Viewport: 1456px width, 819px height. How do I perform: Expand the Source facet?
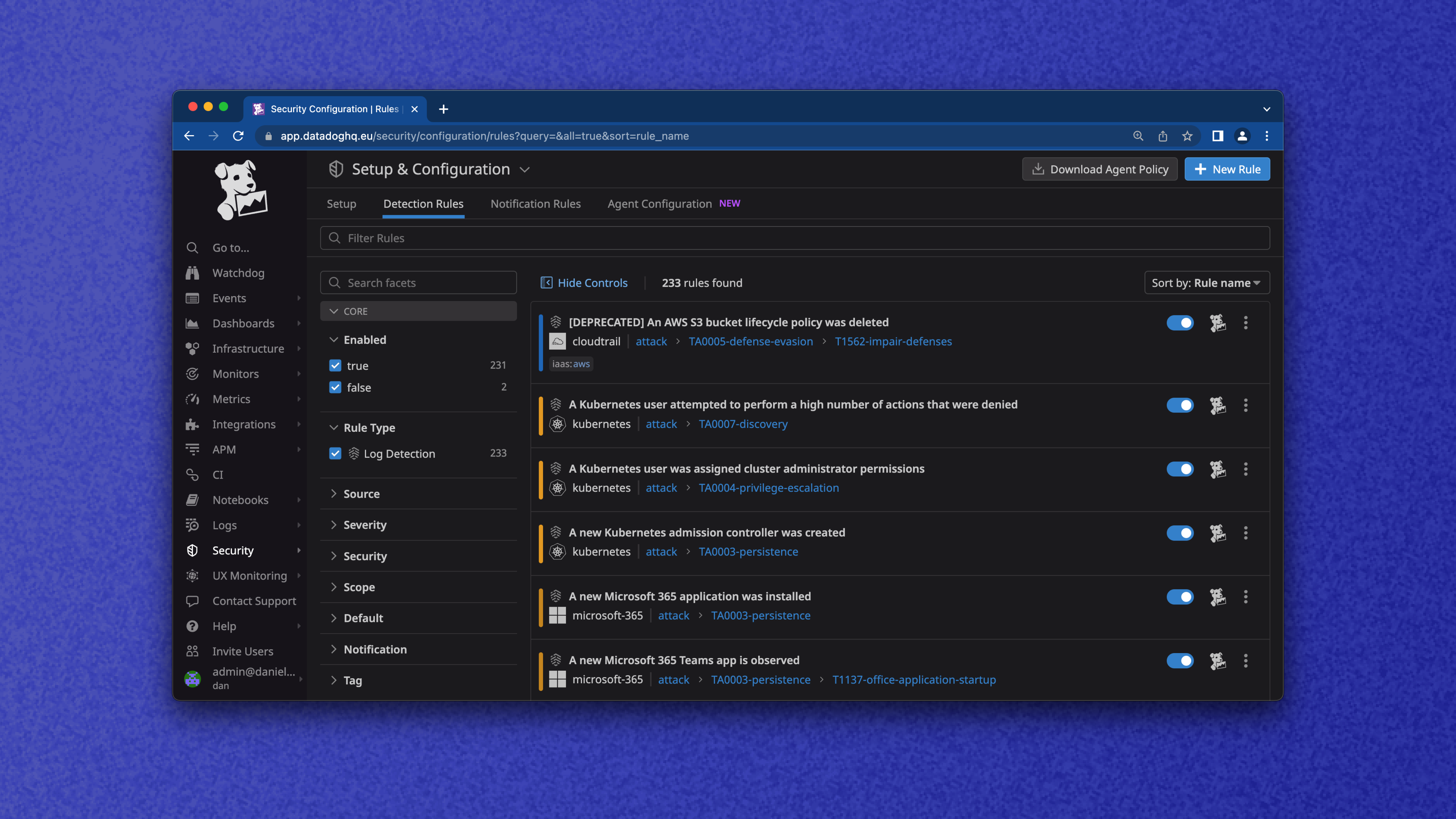[x=354, y=493]
